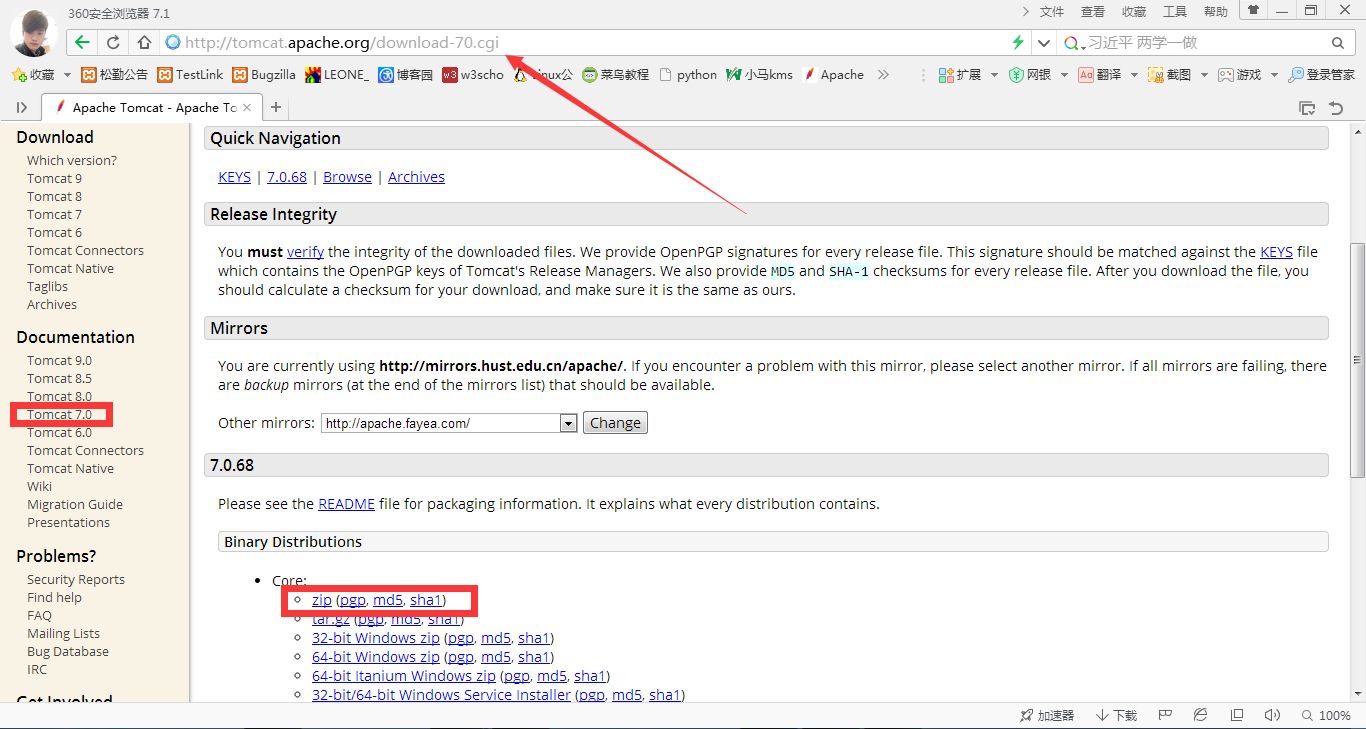Go back with the green arrow button
The image size is (1366, 729).
click(82, 43)
